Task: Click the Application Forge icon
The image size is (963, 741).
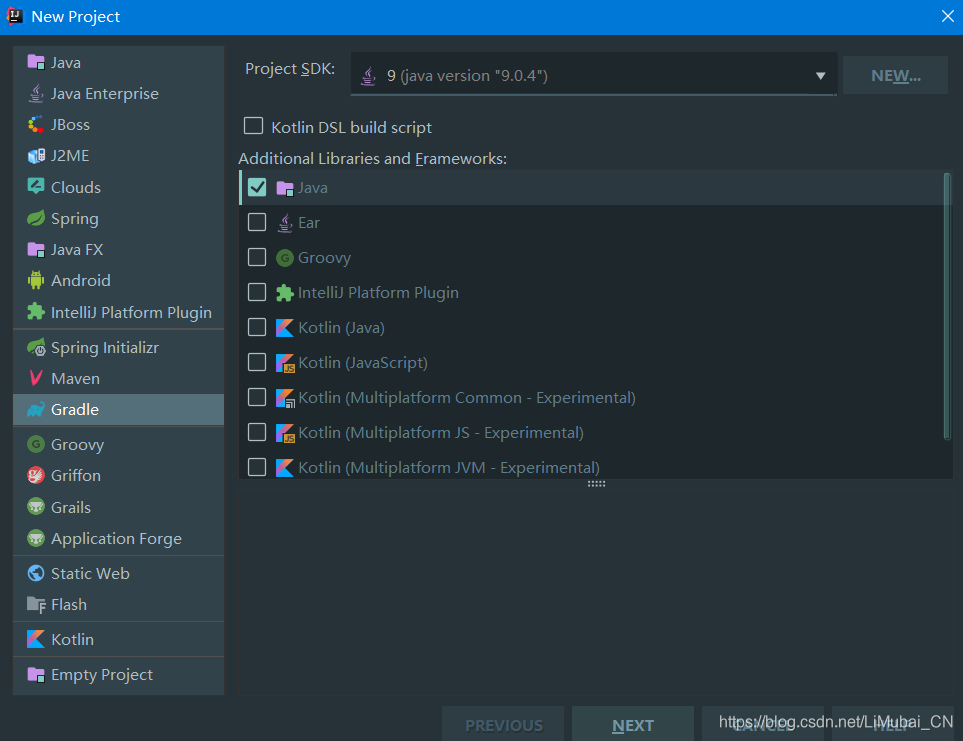Action: [x=36, y=538]
